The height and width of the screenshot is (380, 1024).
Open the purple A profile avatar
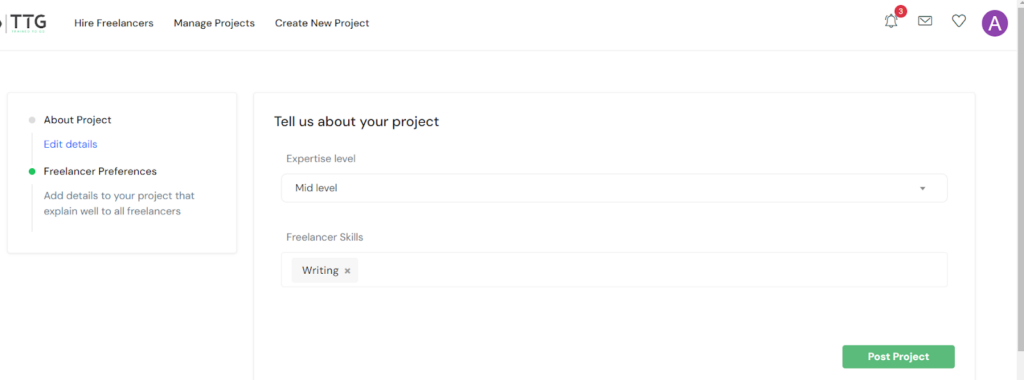click(x=995, y=24)
